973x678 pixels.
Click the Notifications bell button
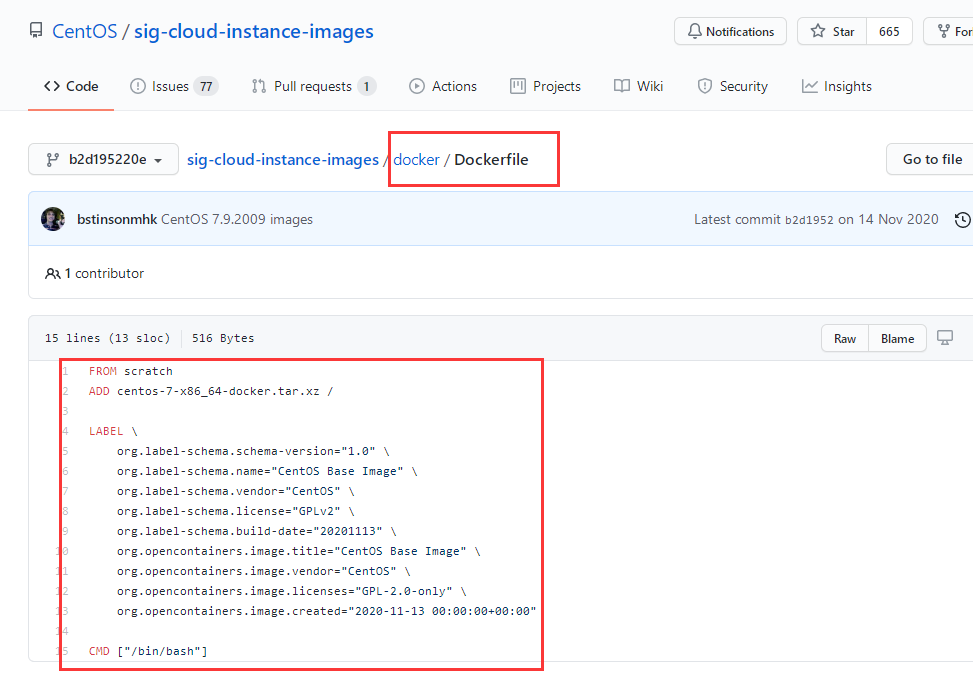(730, 32)
